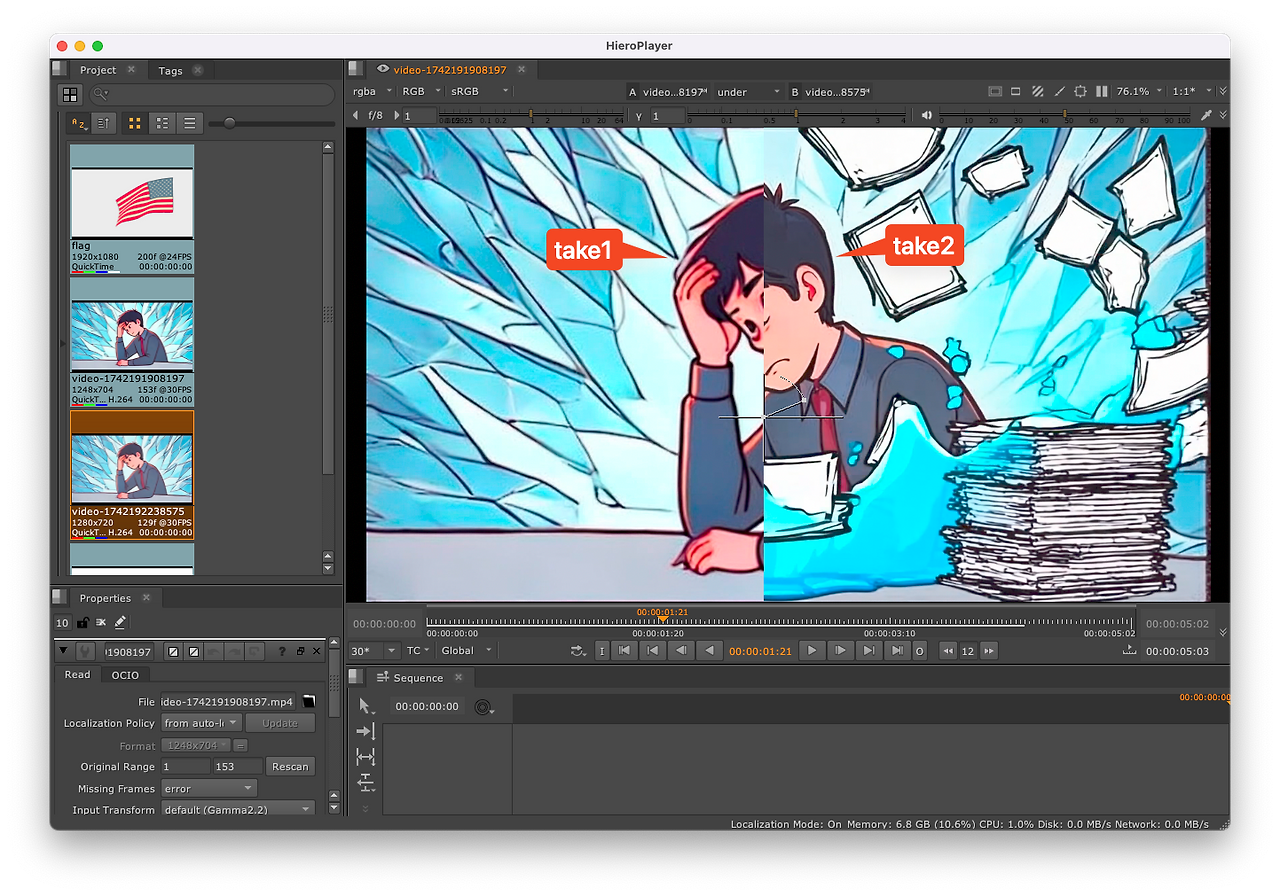Click the play forward button

(x=812, y=651)
